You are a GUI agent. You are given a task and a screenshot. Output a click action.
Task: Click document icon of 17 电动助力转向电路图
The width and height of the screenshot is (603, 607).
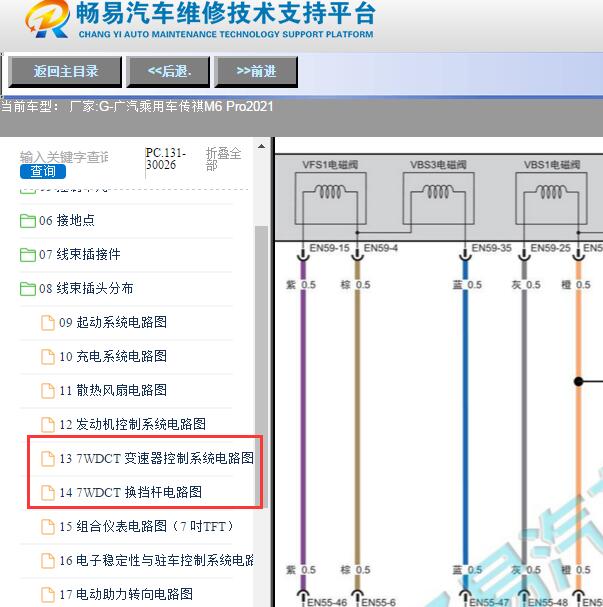pyautogui.click(x=48, y=595)
